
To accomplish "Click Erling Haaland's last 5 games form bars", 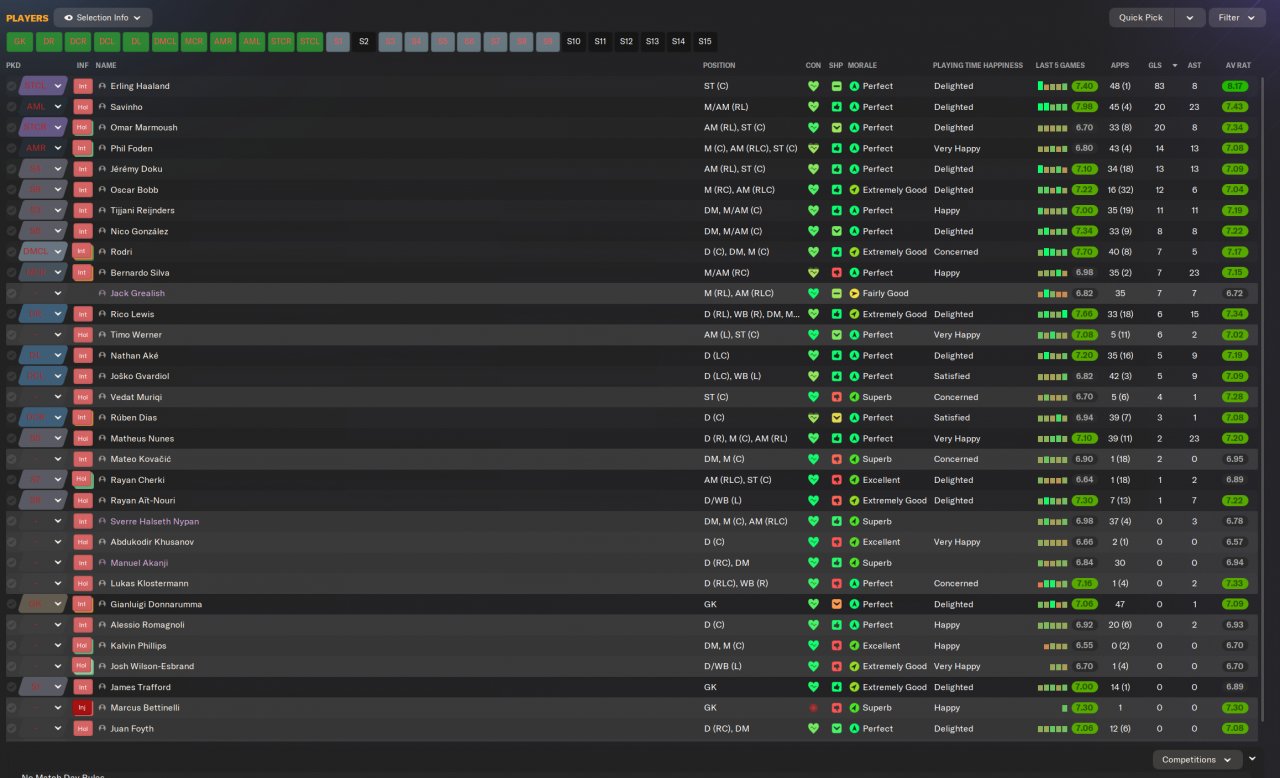I will pos(1053,86).
